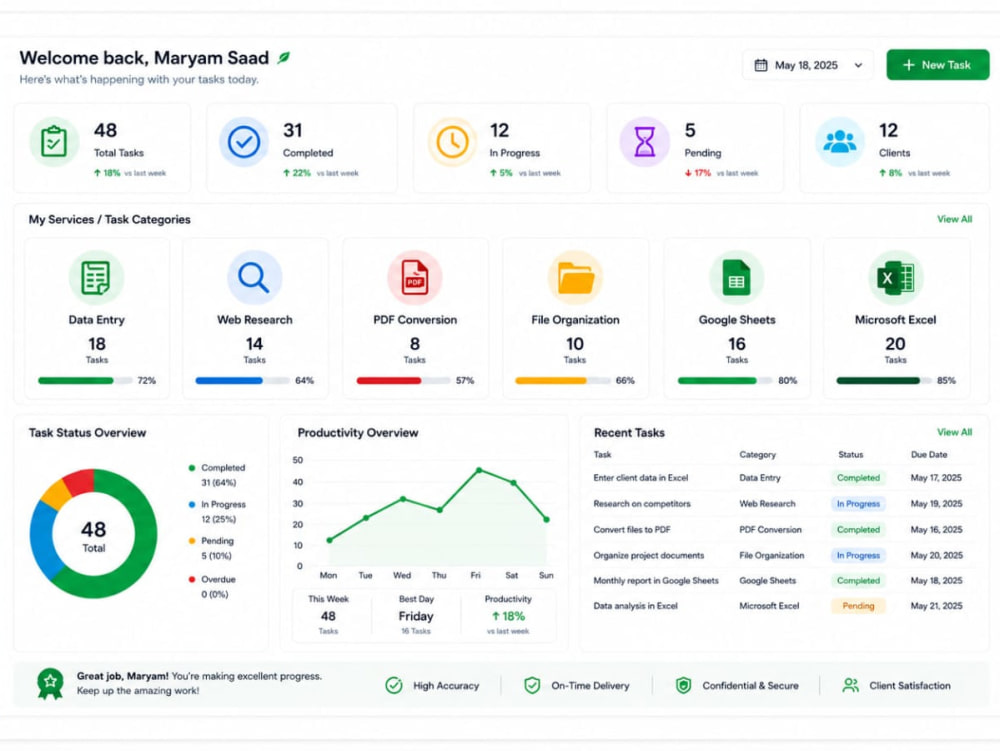Open 'Convert files to PDF' task row
The height and width of the screenshot is (751, 1000).
click(x=784, y=530)
